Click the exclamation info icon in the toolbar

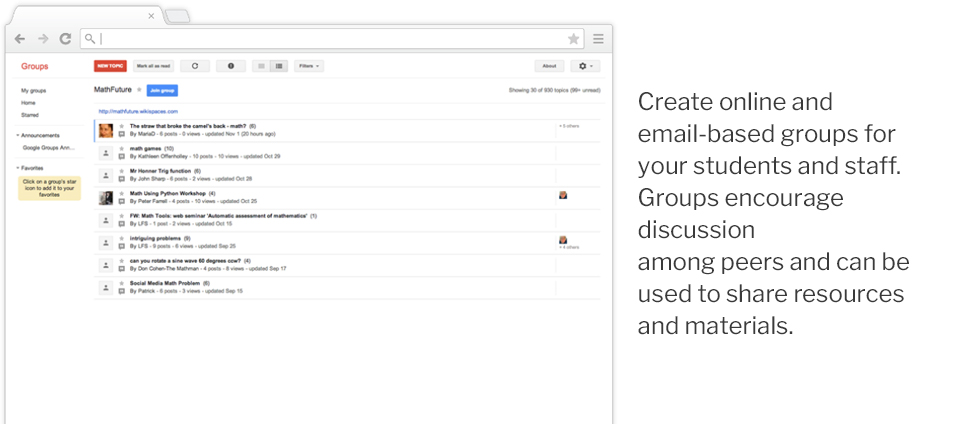231,66
